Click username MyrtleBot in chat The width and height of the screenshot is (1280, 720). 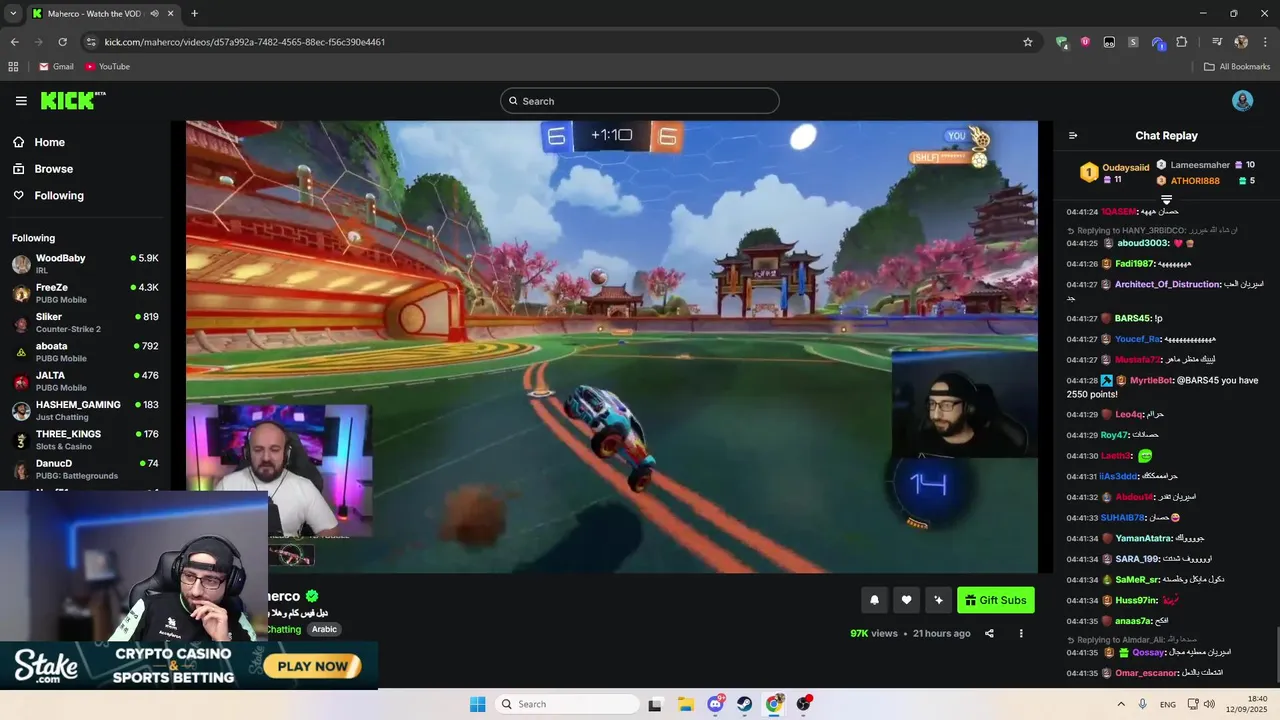pos(1151,380)
